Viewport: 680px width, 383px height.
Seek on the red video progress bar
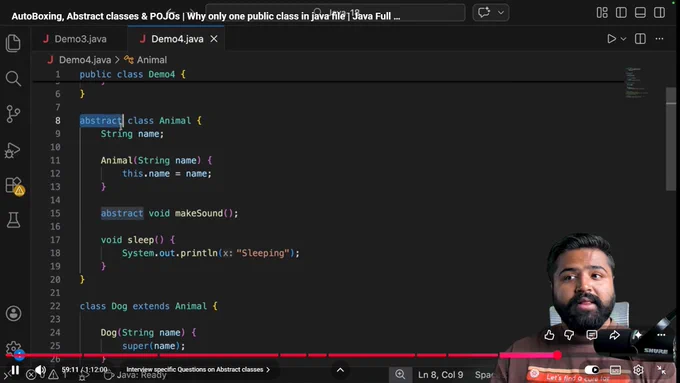(x=282, y=356)
